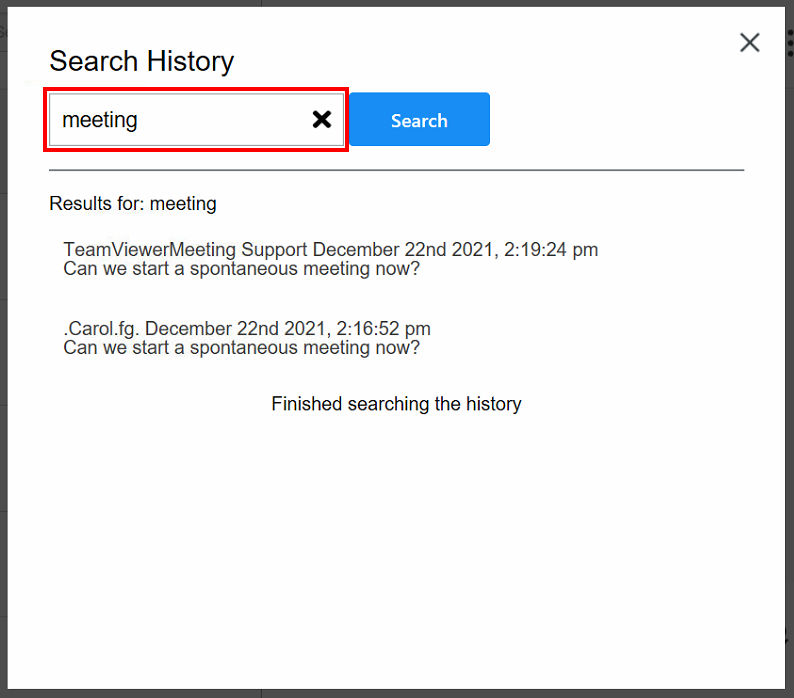Open the TeamViewerMeeting Support result header
This screenshot has width=794, height=698.
pyautogui.click(x=331, y=250)
